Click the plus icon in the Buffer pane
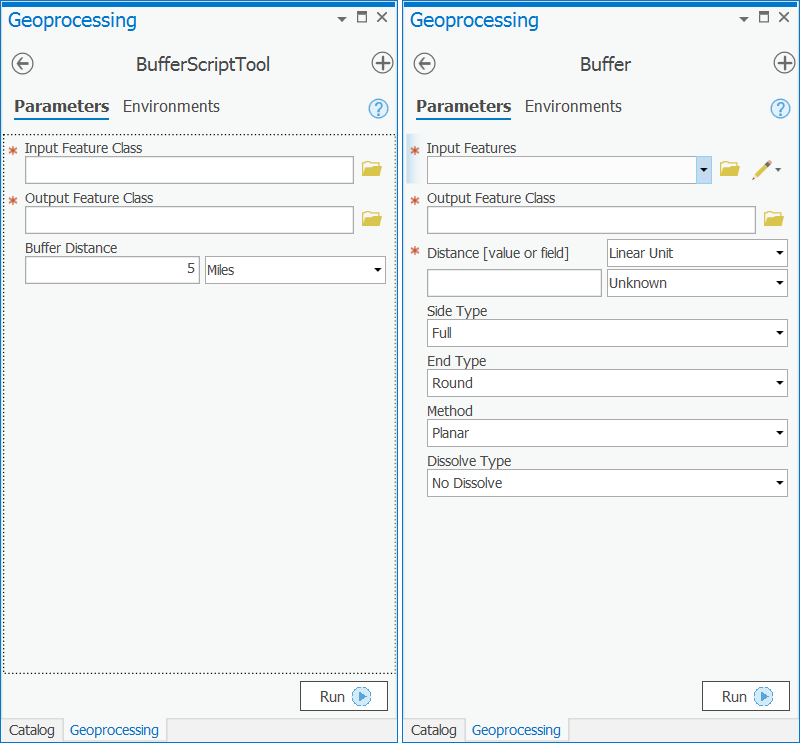 pyautogui.click(x=784, y=63)
